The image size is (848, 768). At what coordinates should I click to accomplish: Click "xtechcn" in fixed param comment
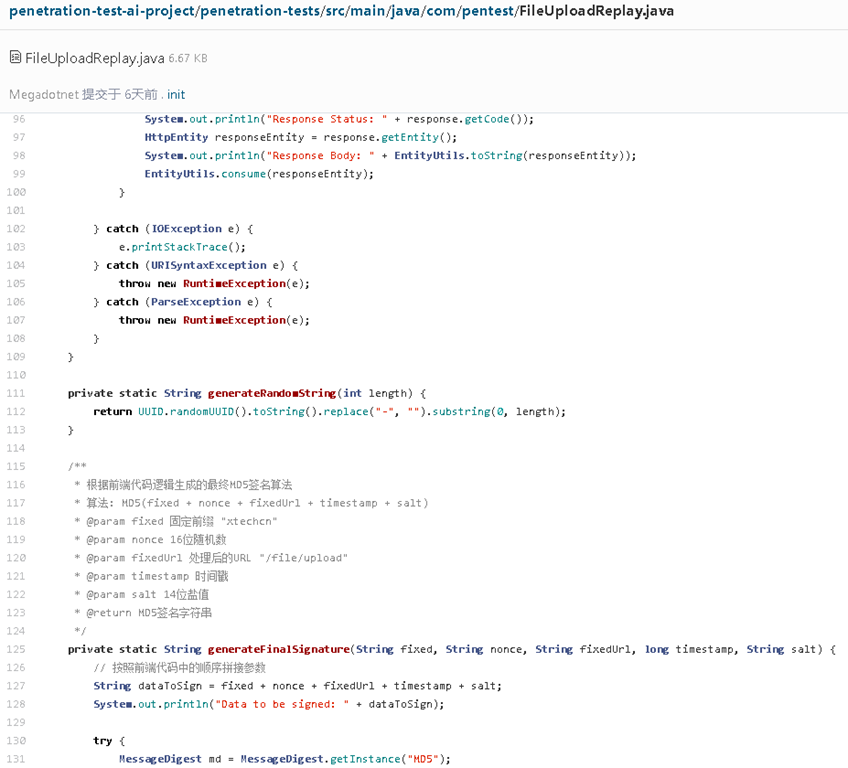pyautogui.click(x=249, y=521)
